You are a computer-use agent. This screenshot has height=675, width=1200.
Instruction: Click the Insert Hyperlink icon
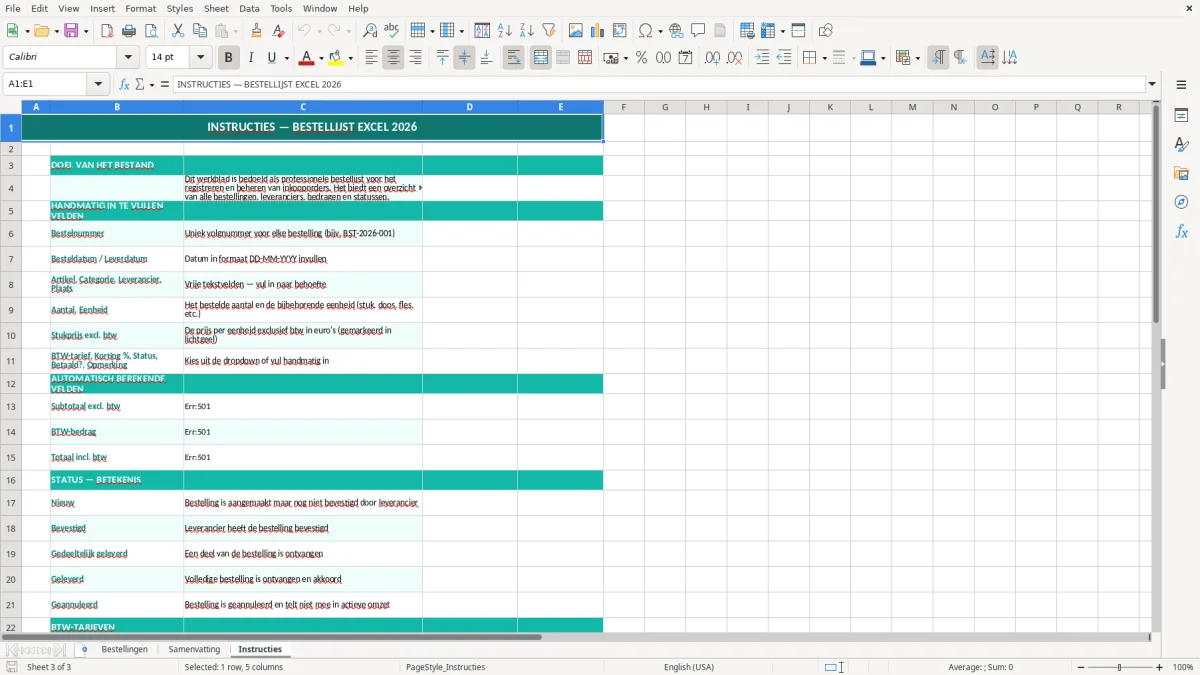pyautogui.click(x=676, y=31)
